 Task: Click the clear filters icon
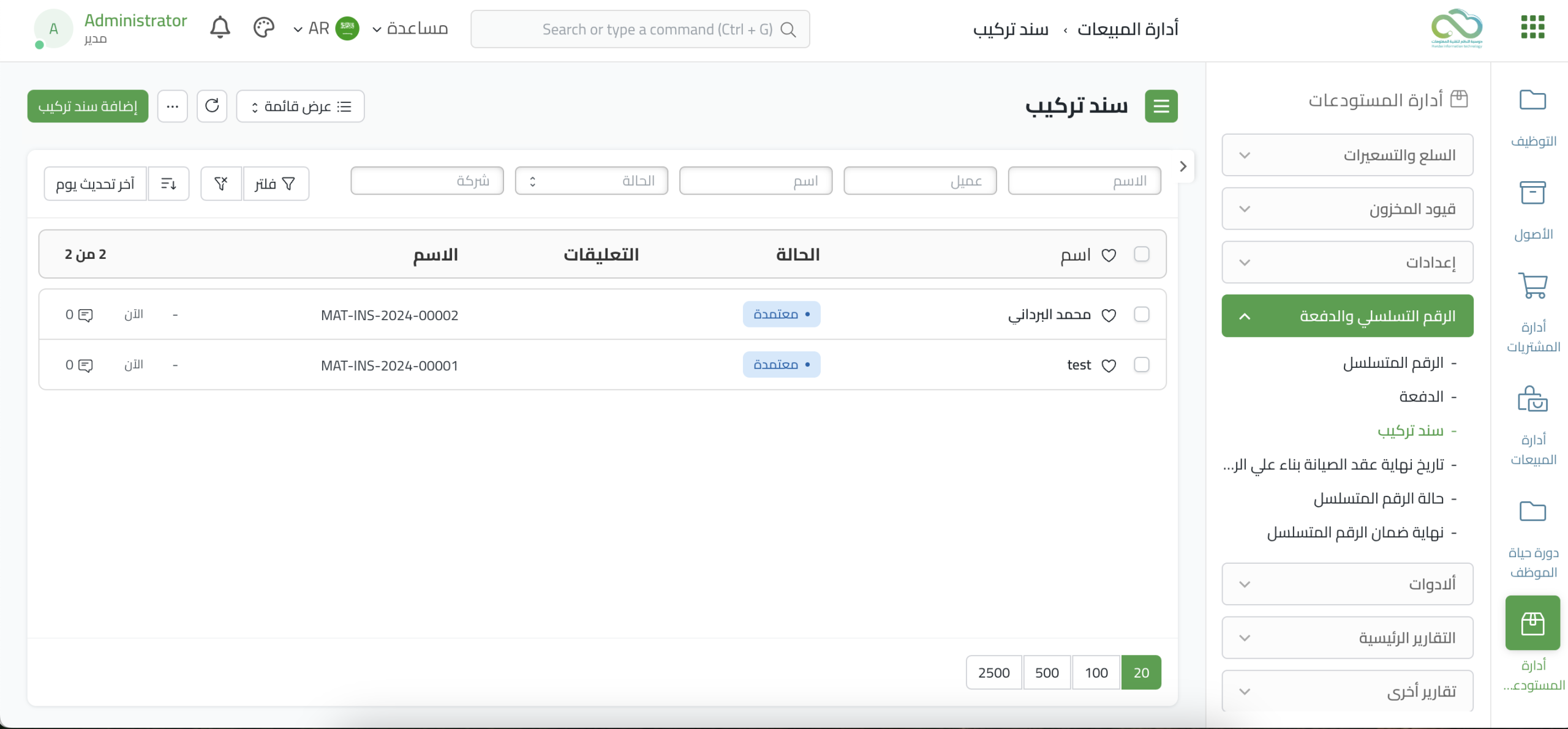(221, 183)
